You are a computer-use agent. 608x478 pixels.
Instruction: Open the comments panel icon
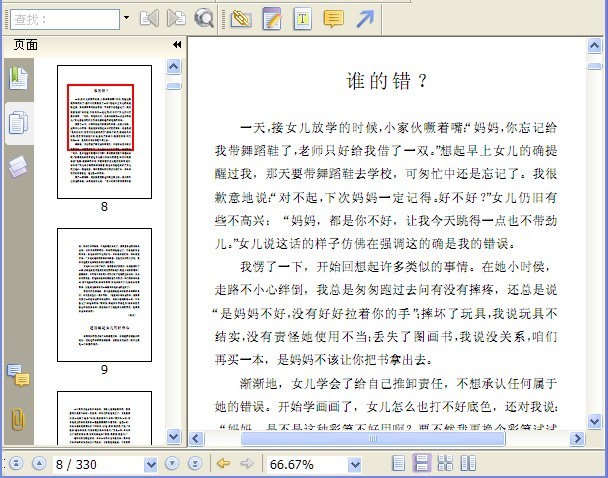(x=18, y=375)
